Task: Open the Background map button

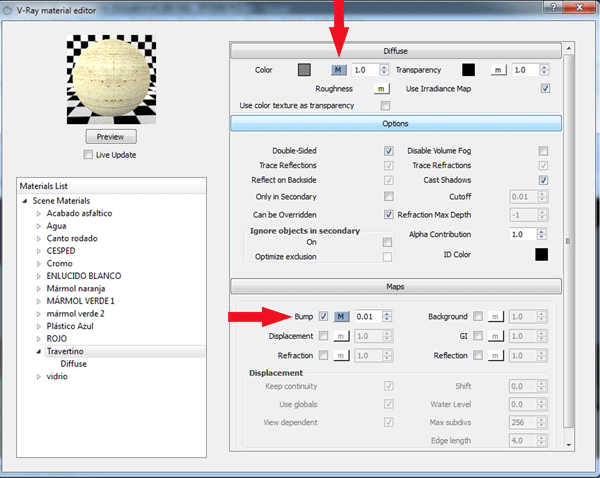Action: point(496,316)
